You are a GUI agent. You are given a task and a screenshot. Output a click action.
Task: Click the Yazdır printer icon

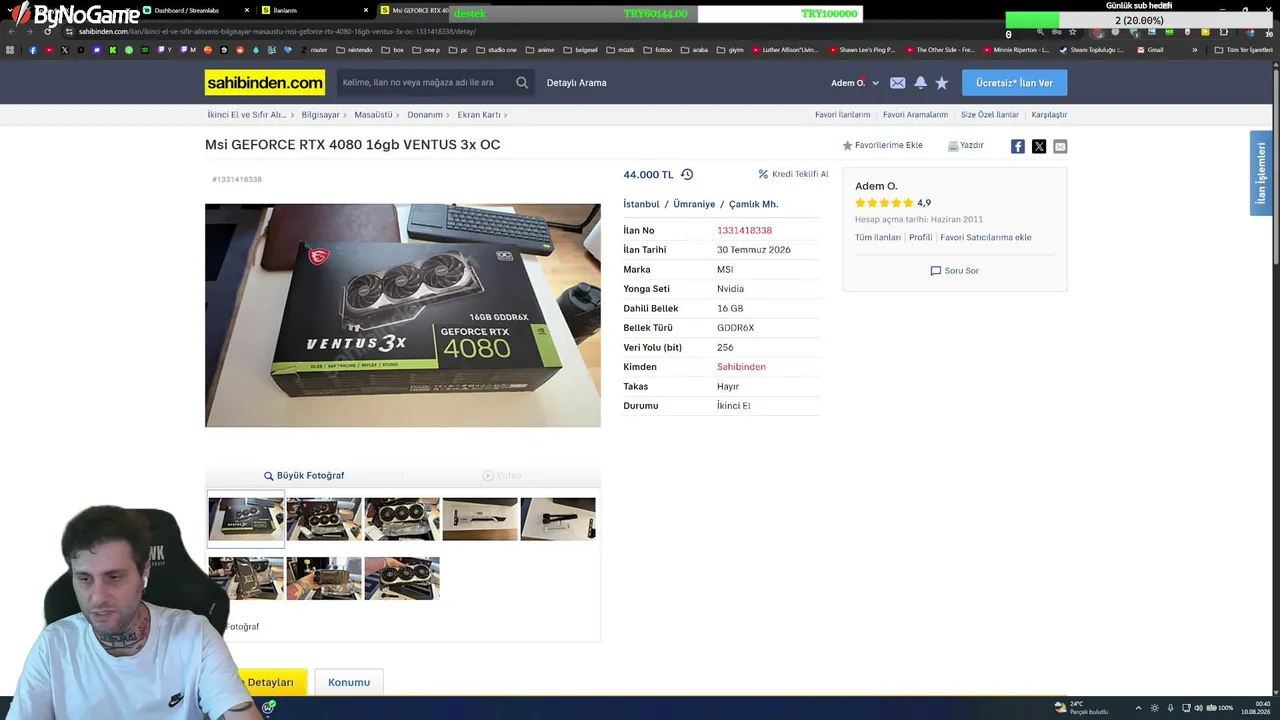click(x=953, y=146)
